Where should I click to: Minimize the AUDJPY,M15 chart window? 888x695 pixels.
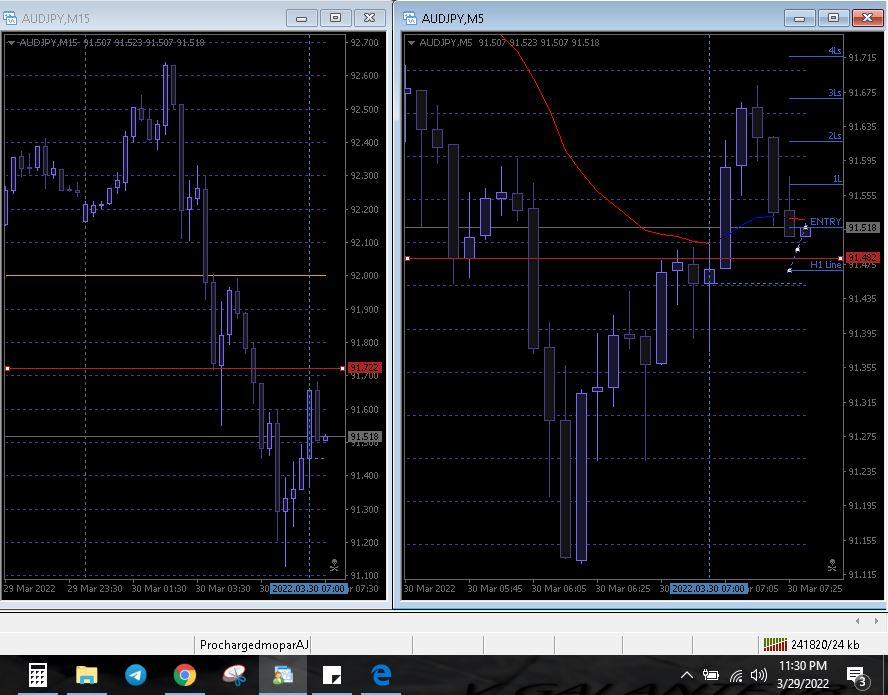301,18
